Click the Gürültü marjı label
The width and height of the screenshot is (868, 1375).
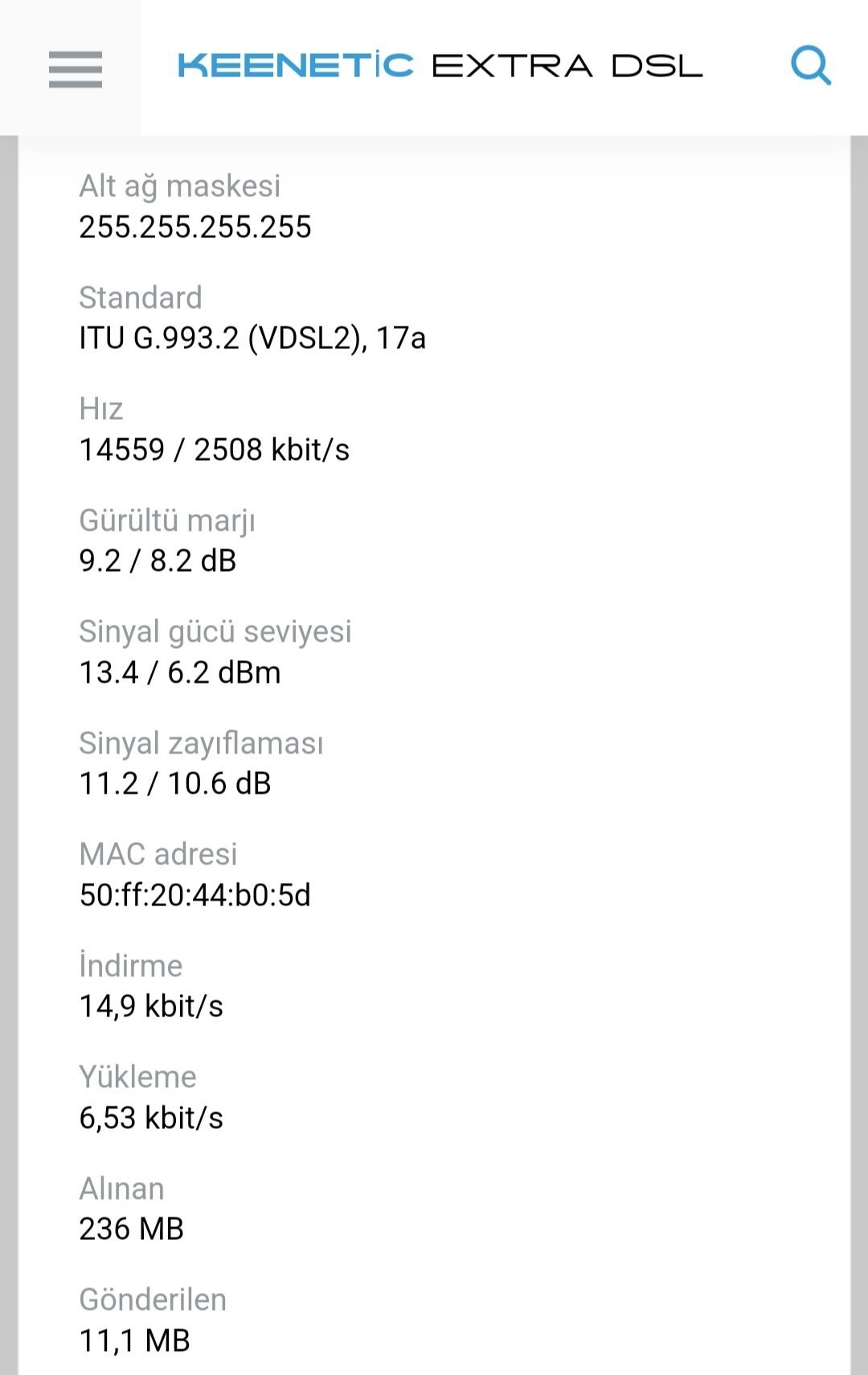coord(167,521)
